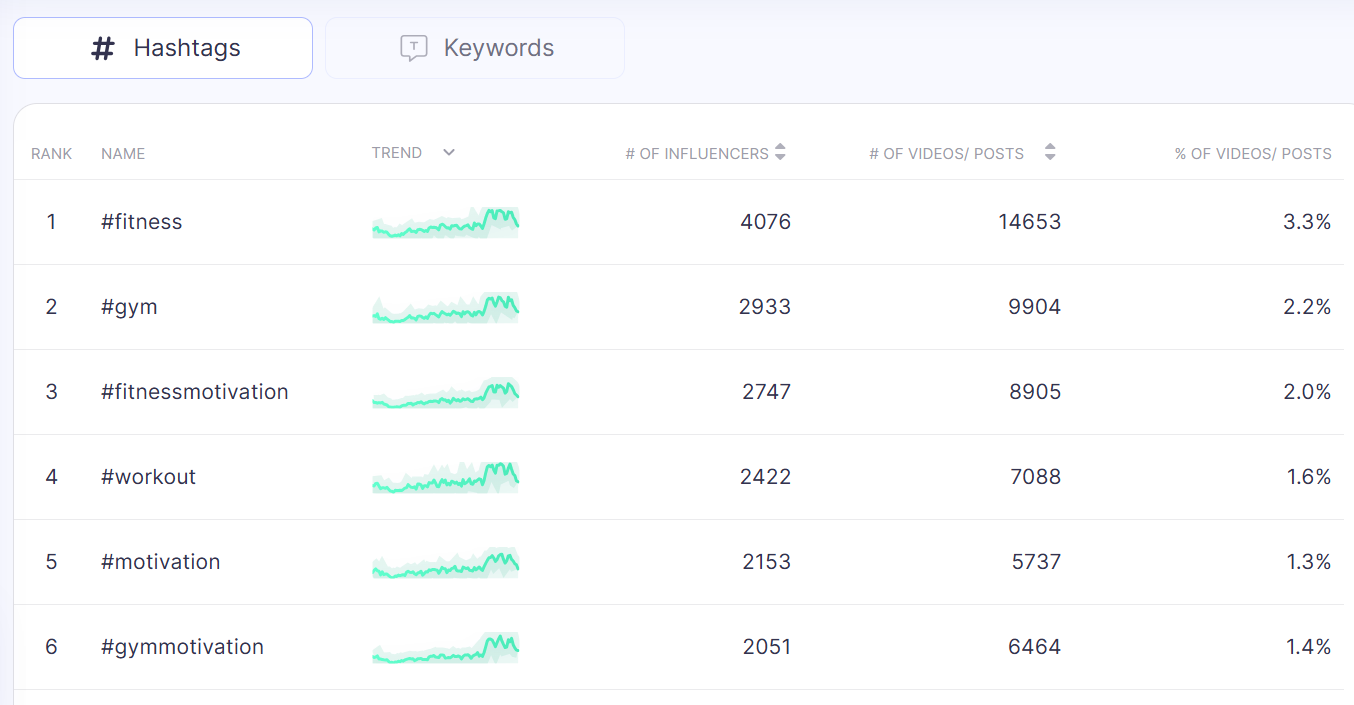
Task: Sort by # of Influencers arrows
Action: [x=780, y=153]
